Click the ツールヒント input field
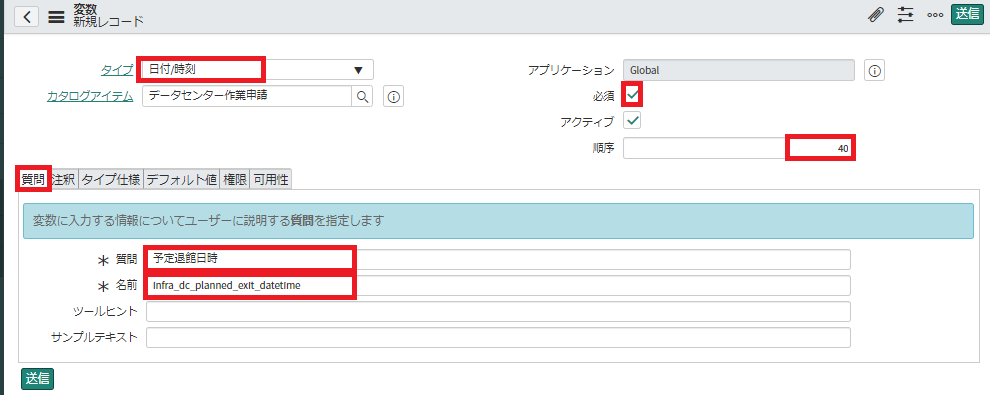The height and width of the screenshot is (395, 990). (x=498, y=312)
